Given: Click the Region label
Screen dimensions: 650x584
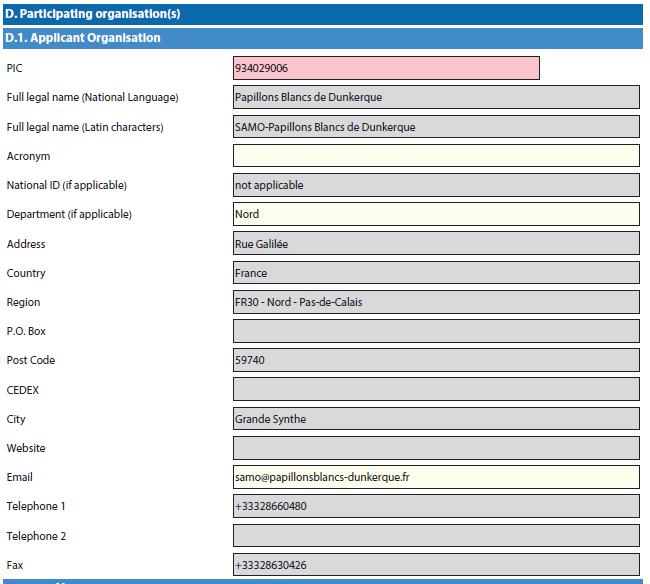Looking at the screenshot, I should (x=23, y=302).
